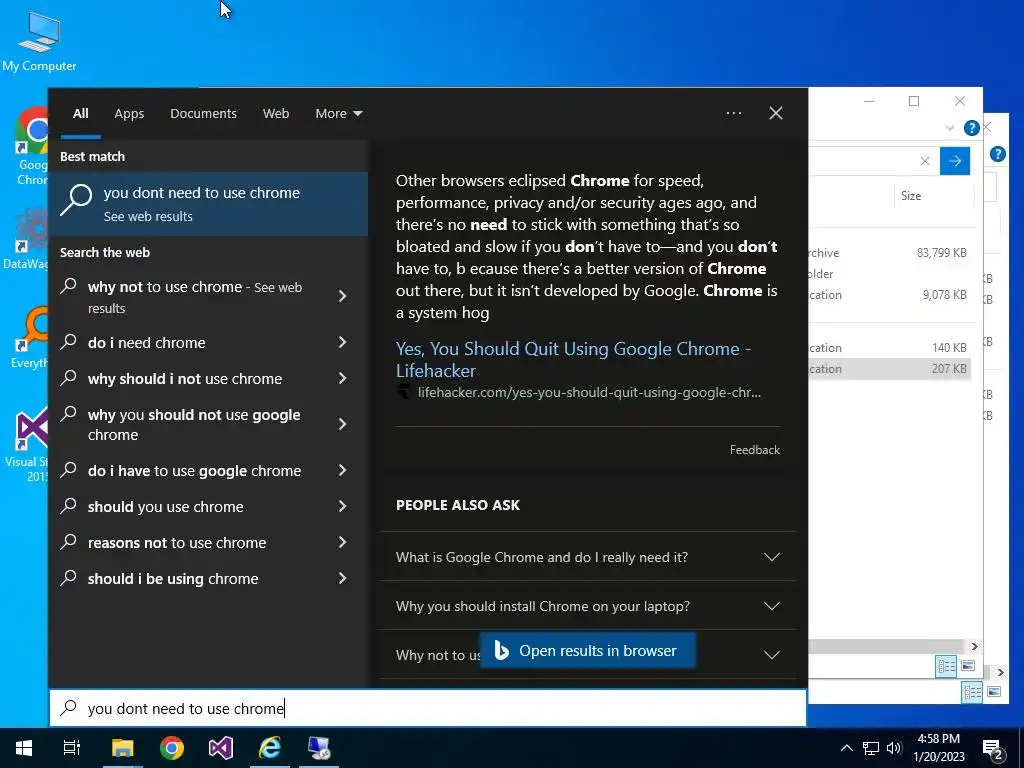
Task: Select the Everything desktop shortcut
Action: click(29, 337)
